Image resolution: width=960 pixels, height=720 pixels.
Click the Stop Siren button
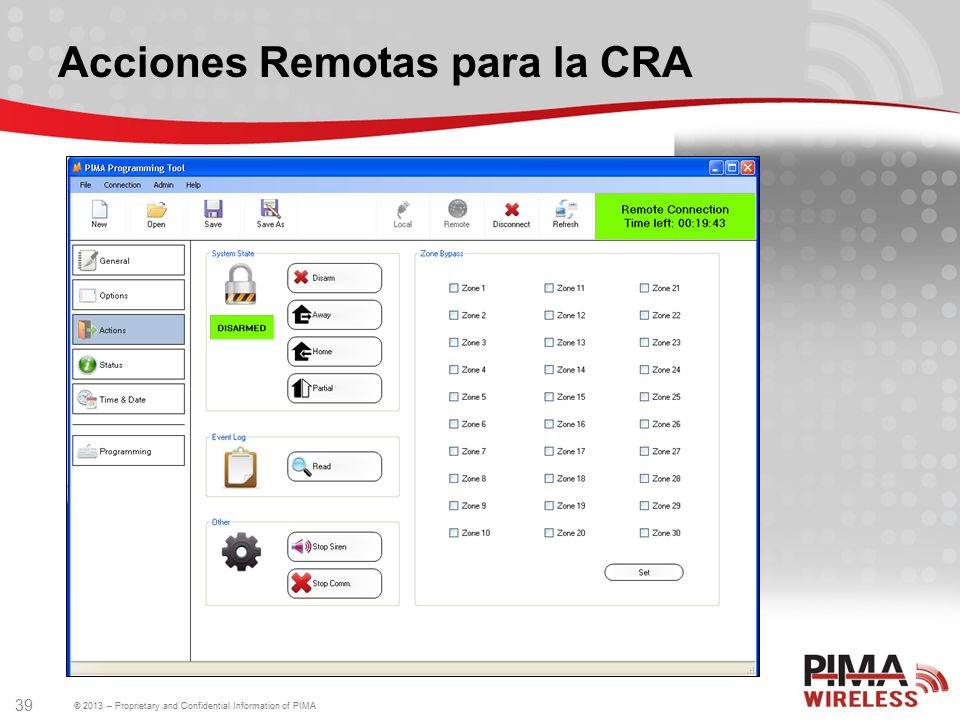334,547
